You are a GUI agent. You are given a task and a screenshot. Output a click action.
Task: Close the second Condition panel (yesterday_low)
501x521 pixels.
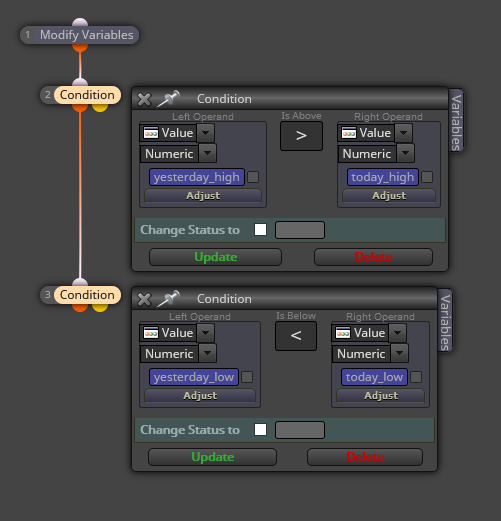pos(144,299)
